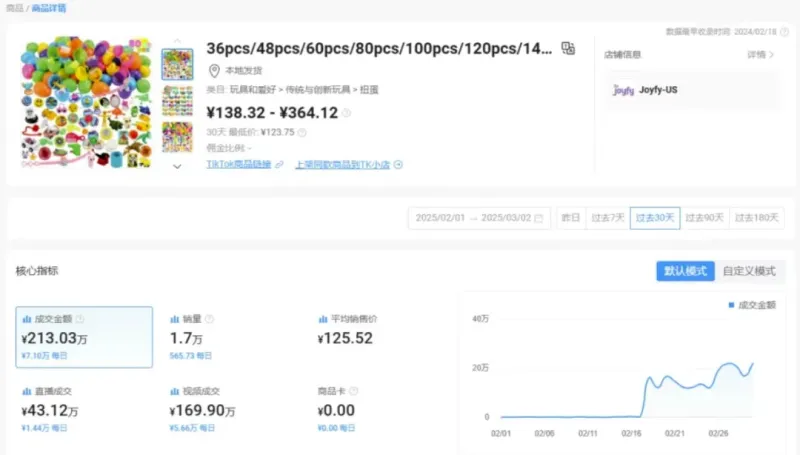Click the location pin icon by 本地发货
The width and height of the screenshot is (800, 455).
[214, 71]
